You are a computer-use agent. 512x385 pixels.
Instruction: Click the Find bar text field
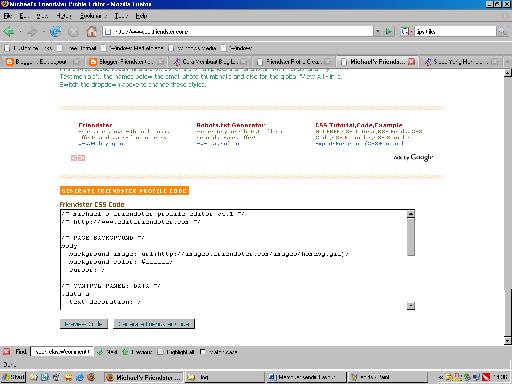pyautogui.click(x=62, y=352)
